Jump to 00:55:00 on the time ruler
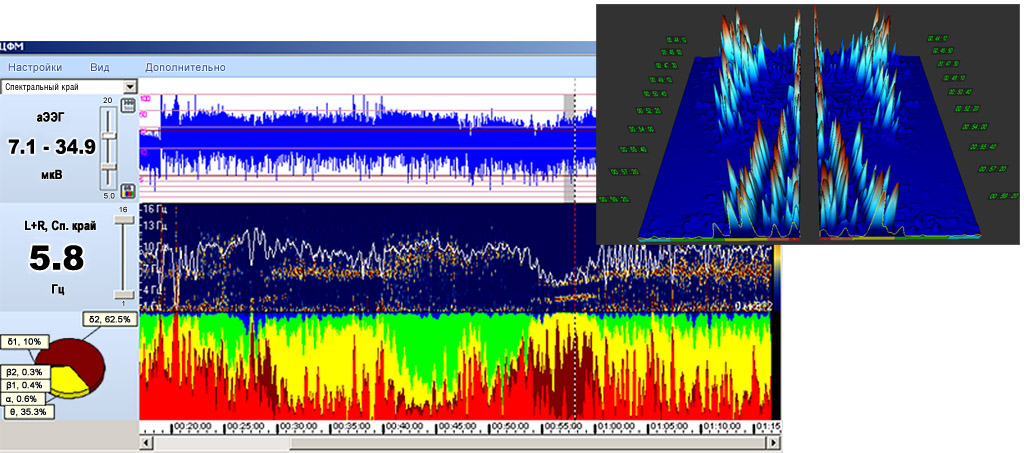The image size is (1024, 453). point(566,428)
